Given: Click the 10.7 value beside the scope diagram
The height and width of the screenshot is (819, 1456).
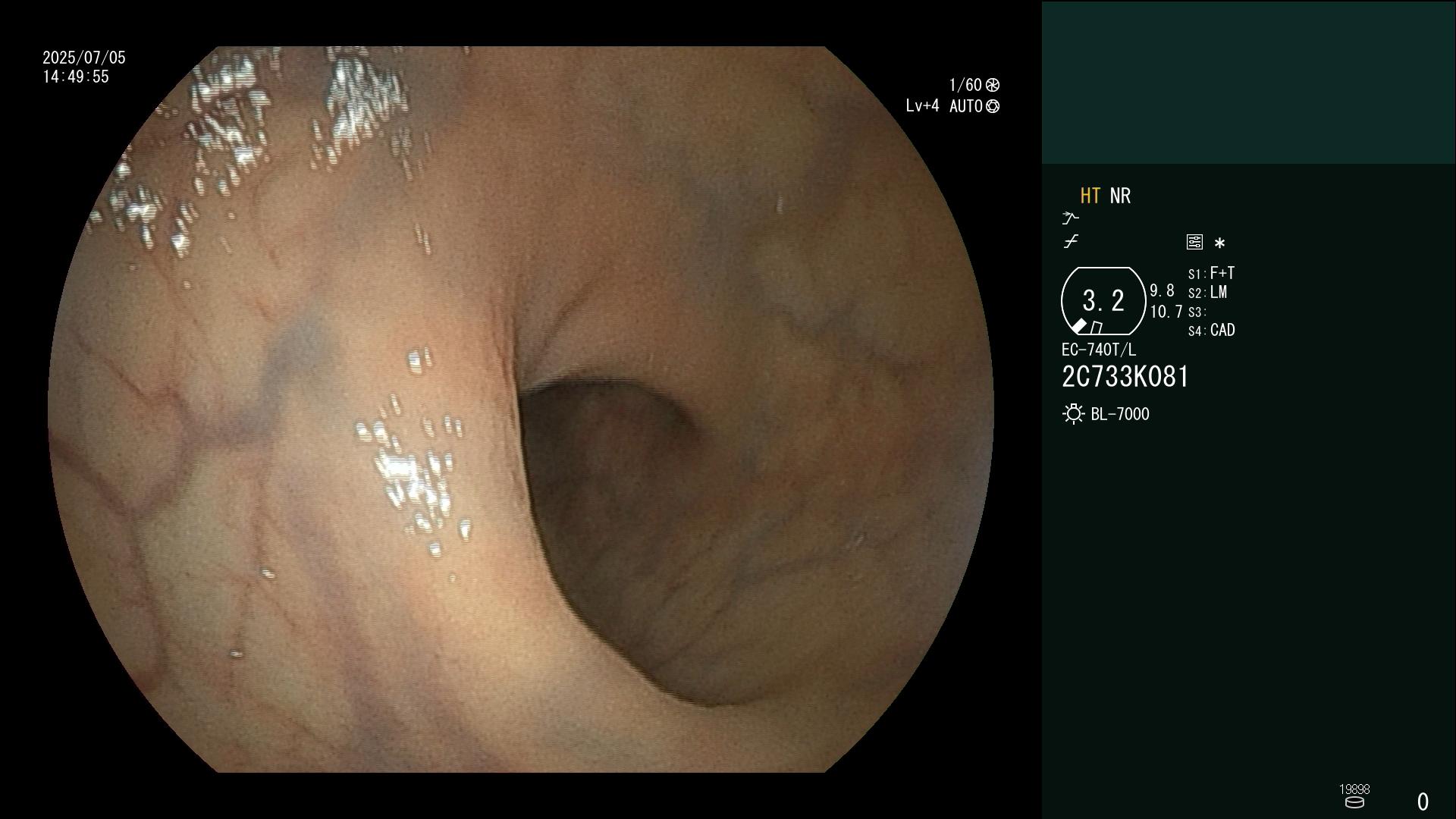Looking at the screenshot, I should point(1166,312).
